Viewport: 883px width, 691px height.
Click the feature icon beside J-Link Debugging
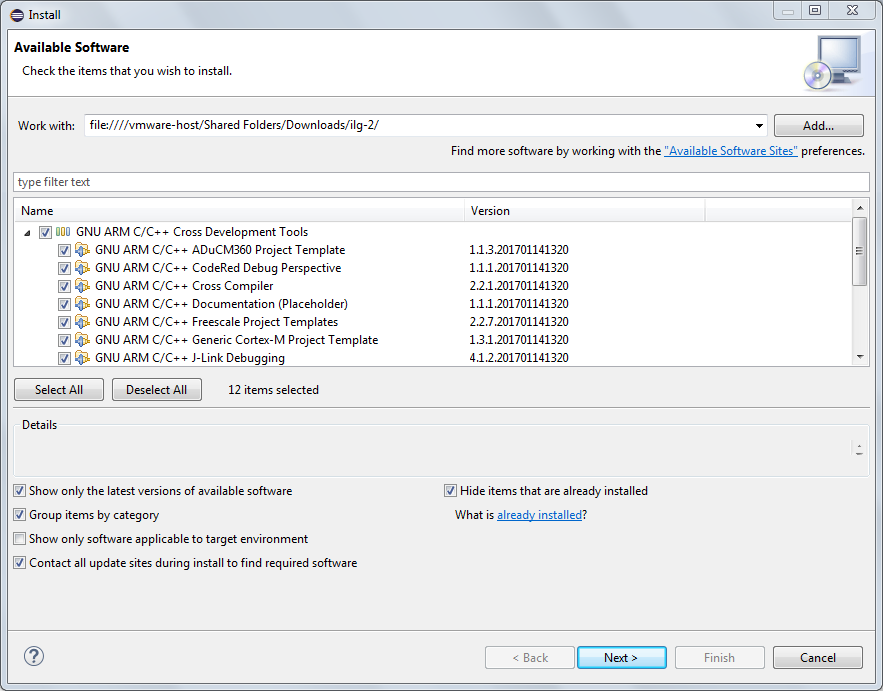click(x=83, y=358)
